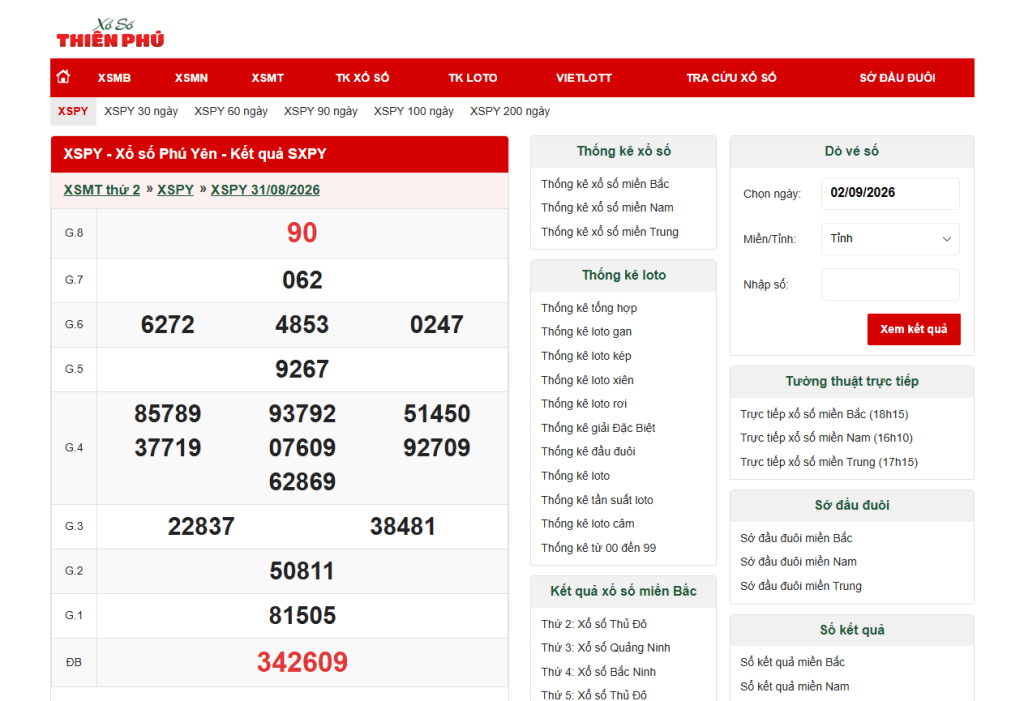Click the G.8 prize number 90
This screenshot has width=1024, height=701.
(302, 233)
